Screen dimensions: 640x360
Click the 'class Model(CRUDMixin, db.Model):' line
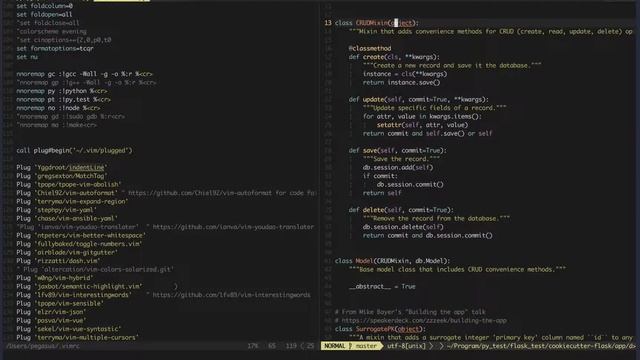pyautogui.click(x=392, y=261)
